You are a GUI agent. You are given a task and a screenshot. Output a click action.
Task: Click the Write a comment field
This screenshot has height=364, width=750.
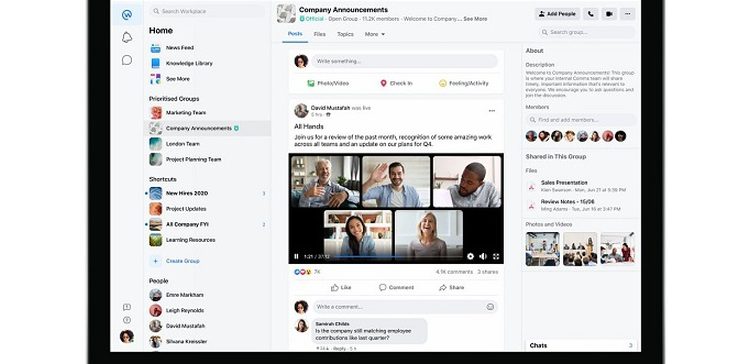click(x=405, y=307)
